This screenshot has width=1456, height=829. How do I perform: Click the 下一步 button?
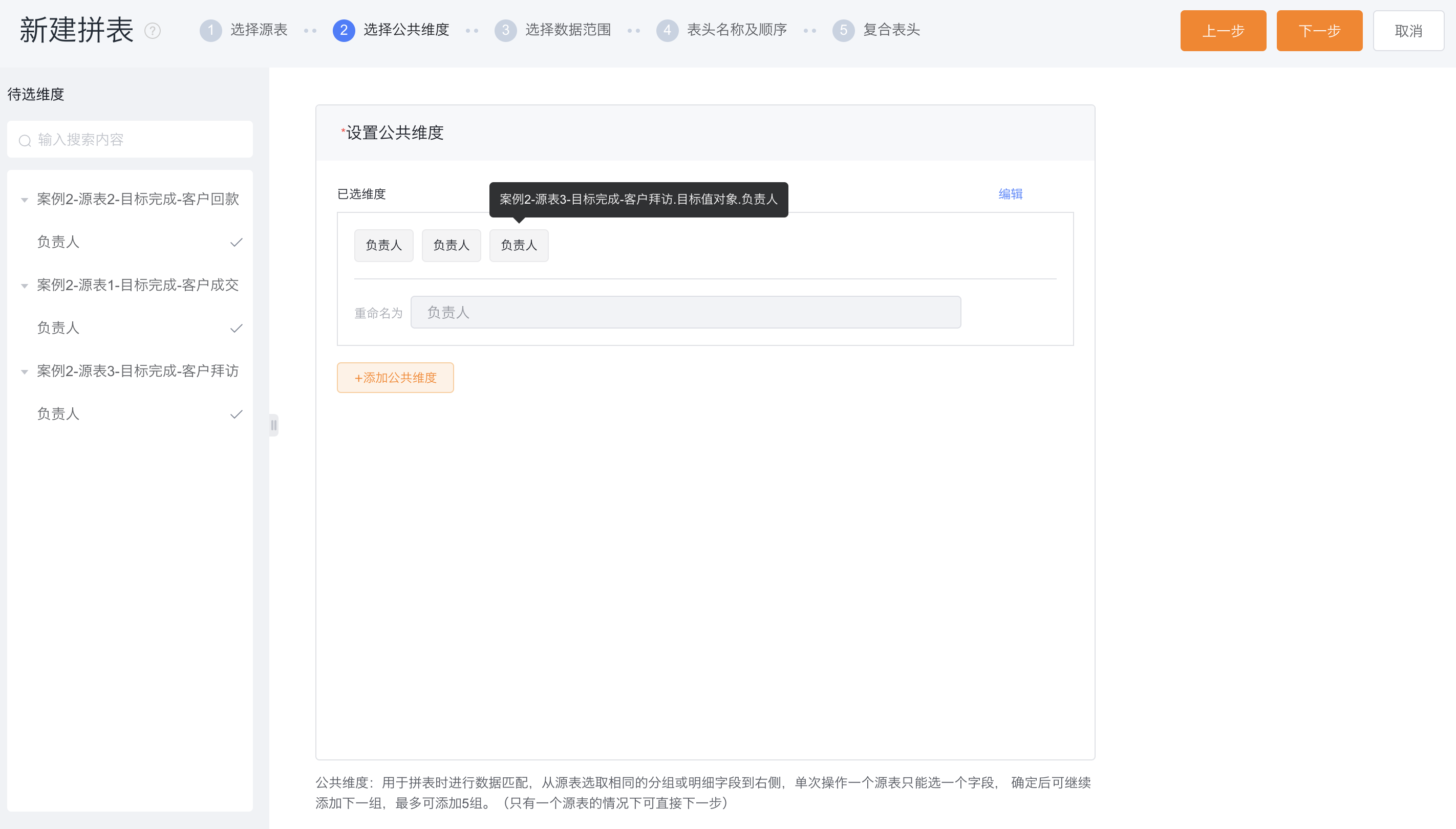(1319, 31)
